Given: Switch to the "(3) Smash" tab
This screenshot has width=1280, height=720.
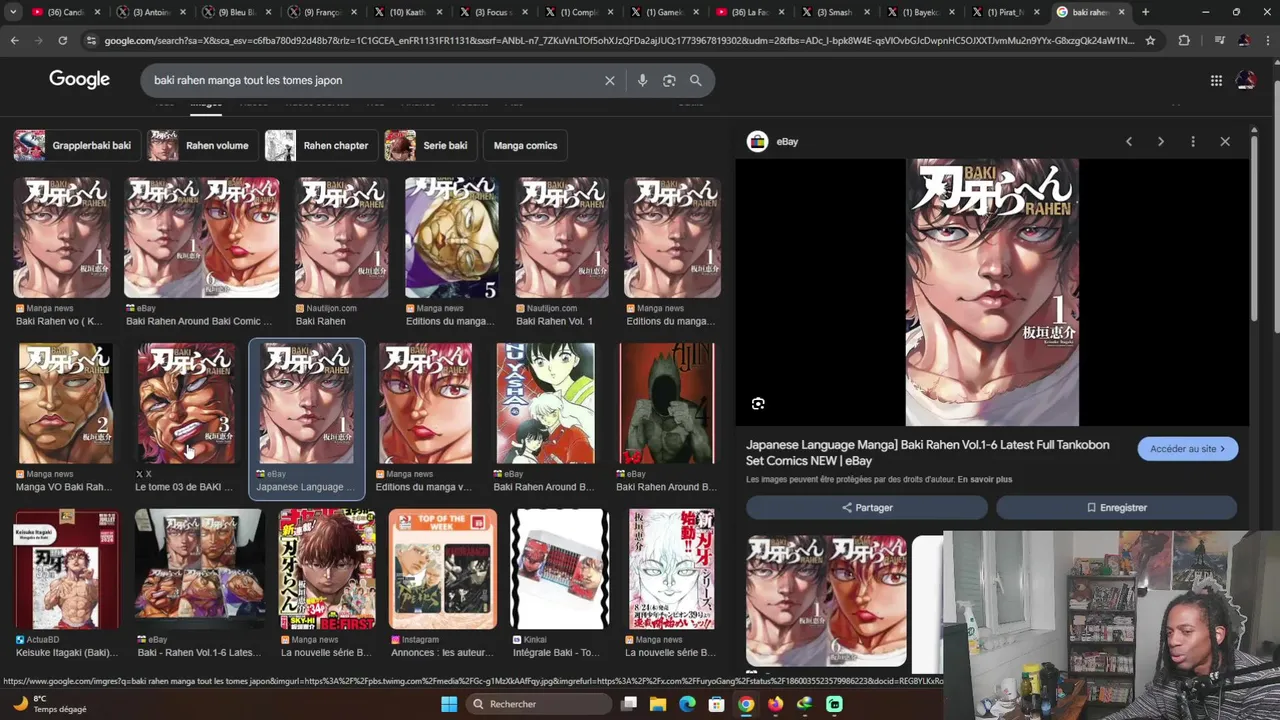Looking at the screenshot, I should click(834, 12).
